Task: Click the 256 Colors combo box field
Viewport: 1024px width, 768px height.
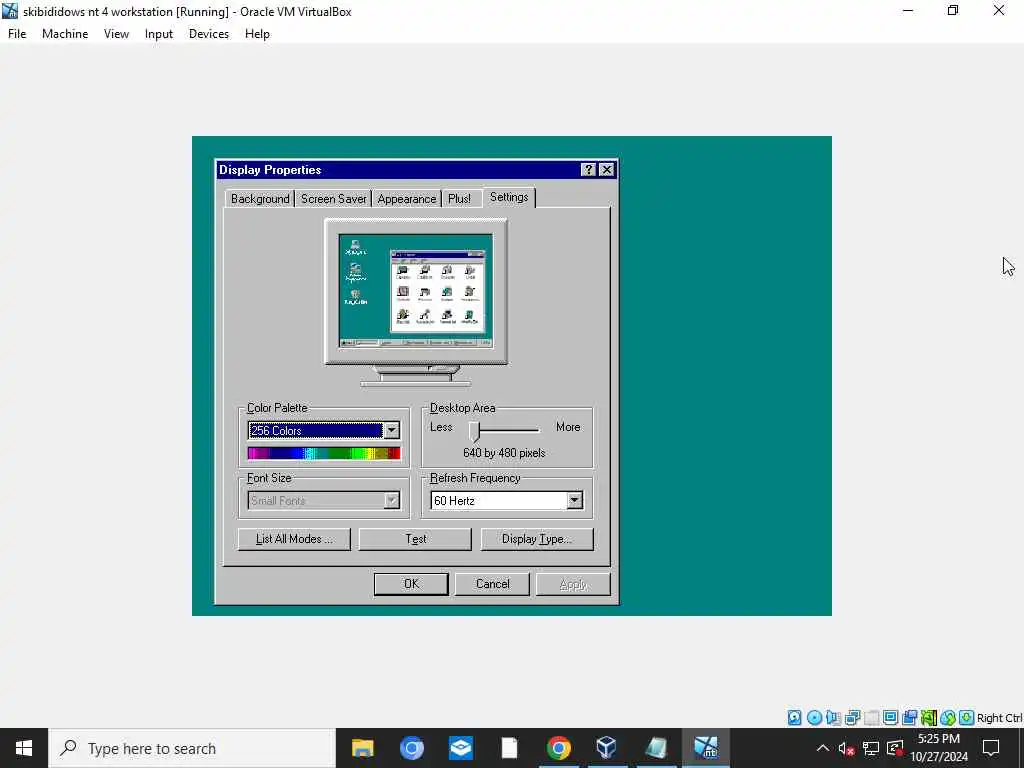Action: [315, 430]
